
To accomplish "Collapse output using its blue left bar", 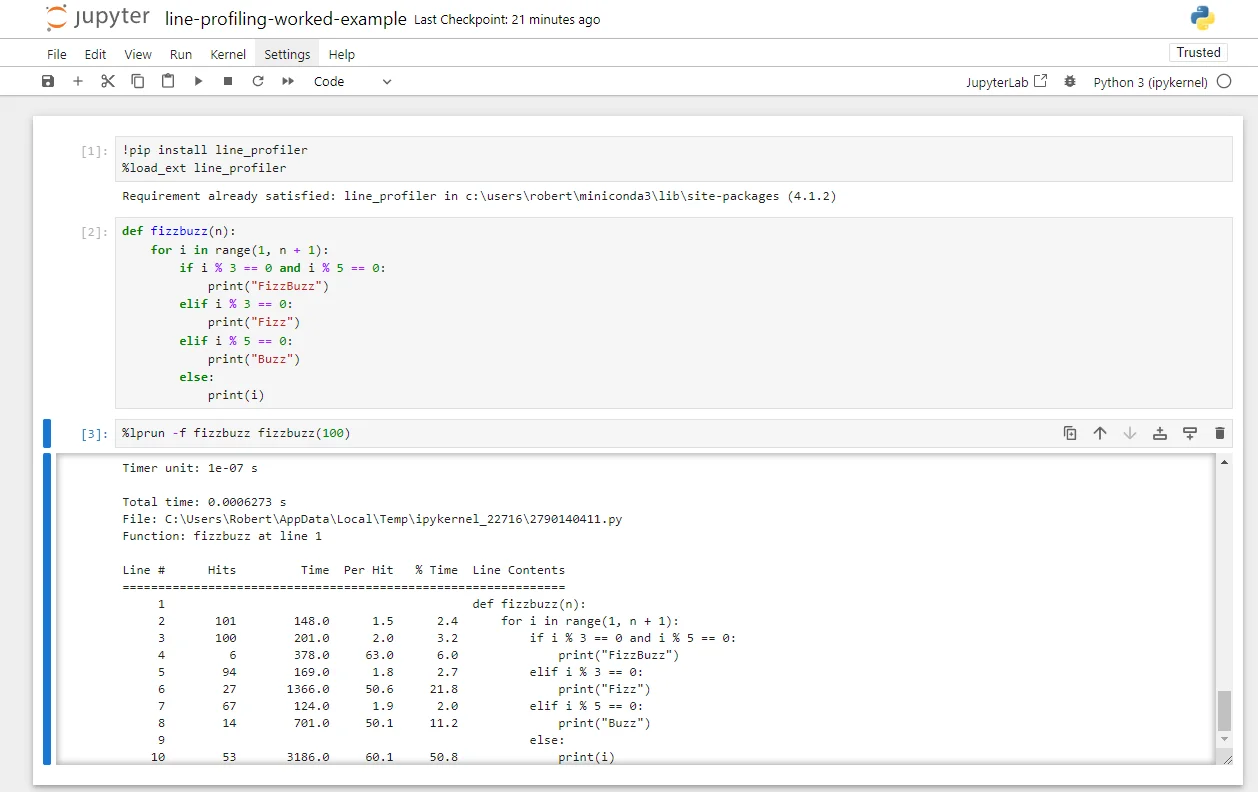I will [x=47, y=608].
